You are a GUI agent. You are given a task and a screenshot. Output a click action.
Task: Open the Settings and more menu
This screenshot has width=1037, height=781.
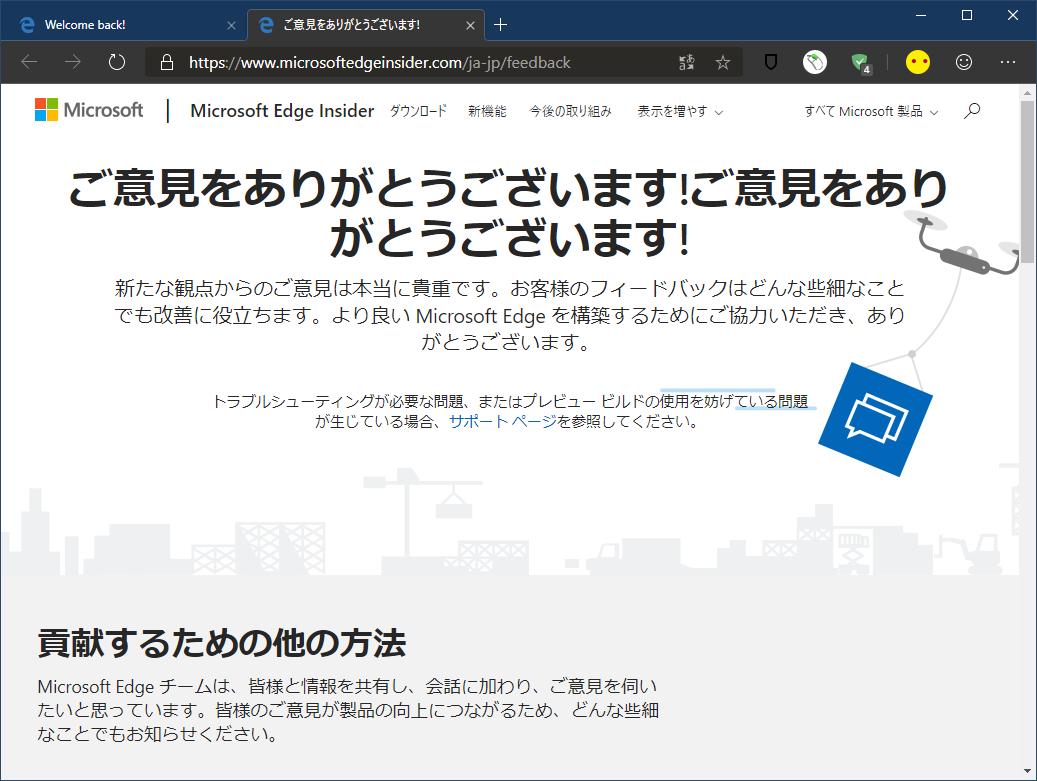point(1009,62)
